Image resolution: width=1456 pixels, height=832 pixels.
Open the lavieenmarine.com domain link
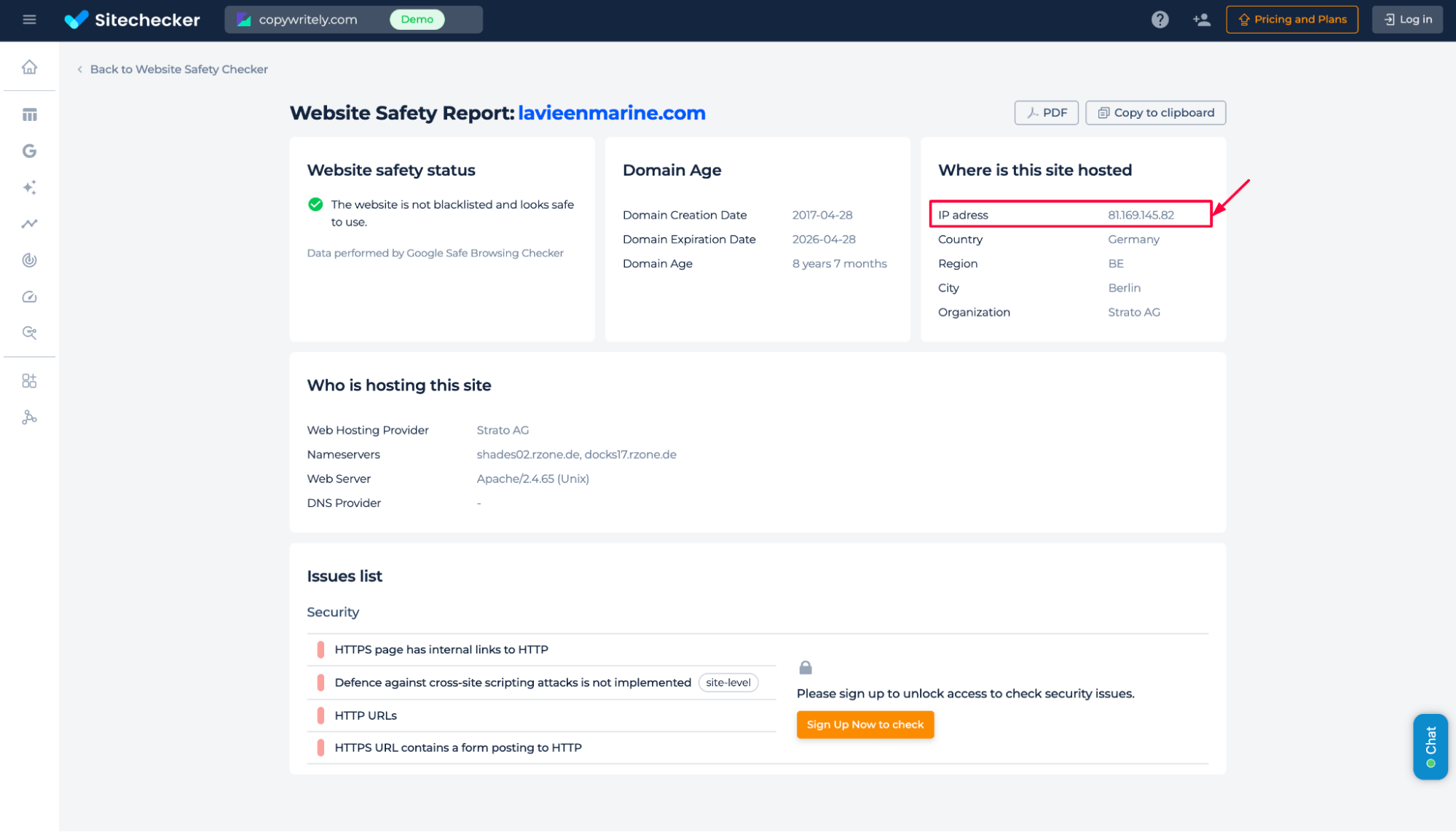coord(611,113)
